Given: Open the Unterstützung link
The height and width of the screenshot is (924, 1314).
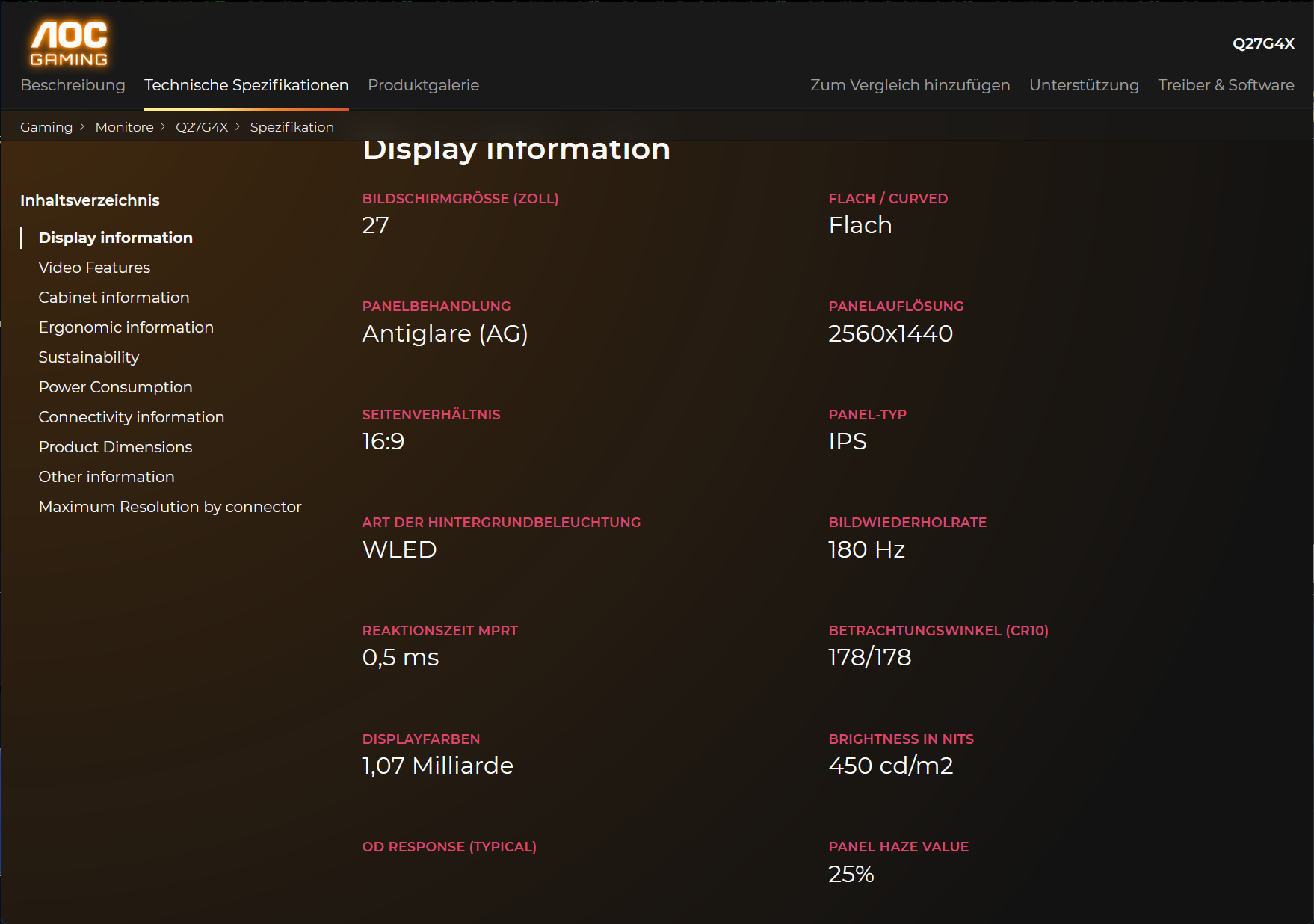Looking at the screenshot, I should tap(1084, 85).
